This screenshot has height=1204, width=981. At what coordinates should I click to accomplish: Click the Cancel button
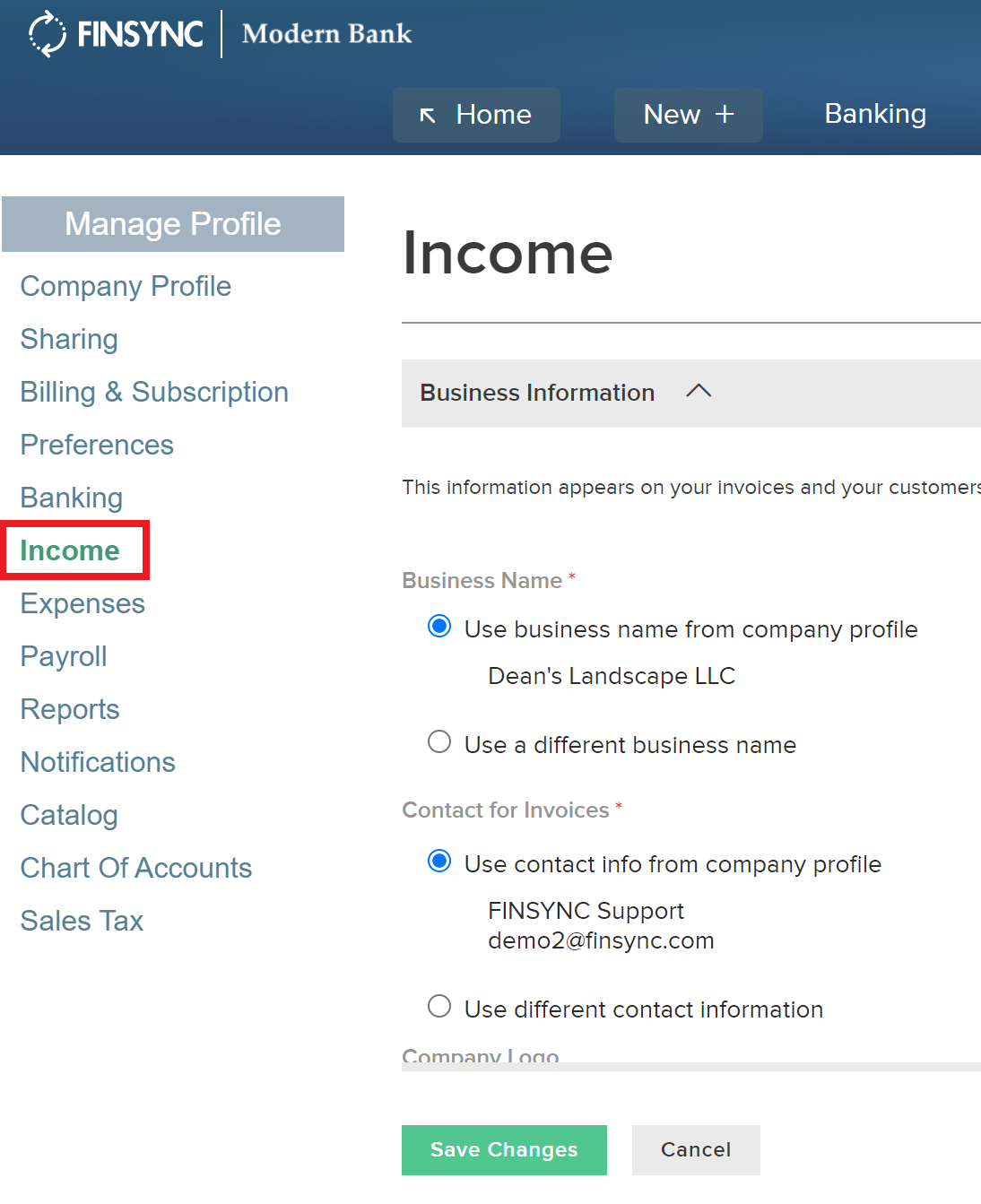[696, 1149]
